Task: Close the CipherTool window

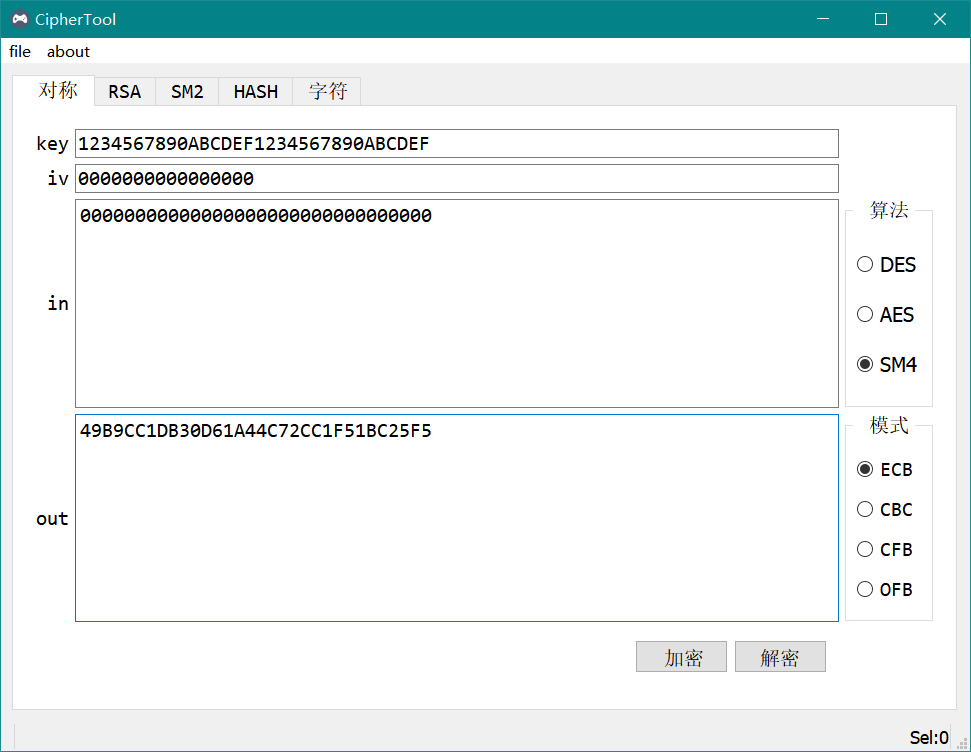Action: (x=939, y=19)
